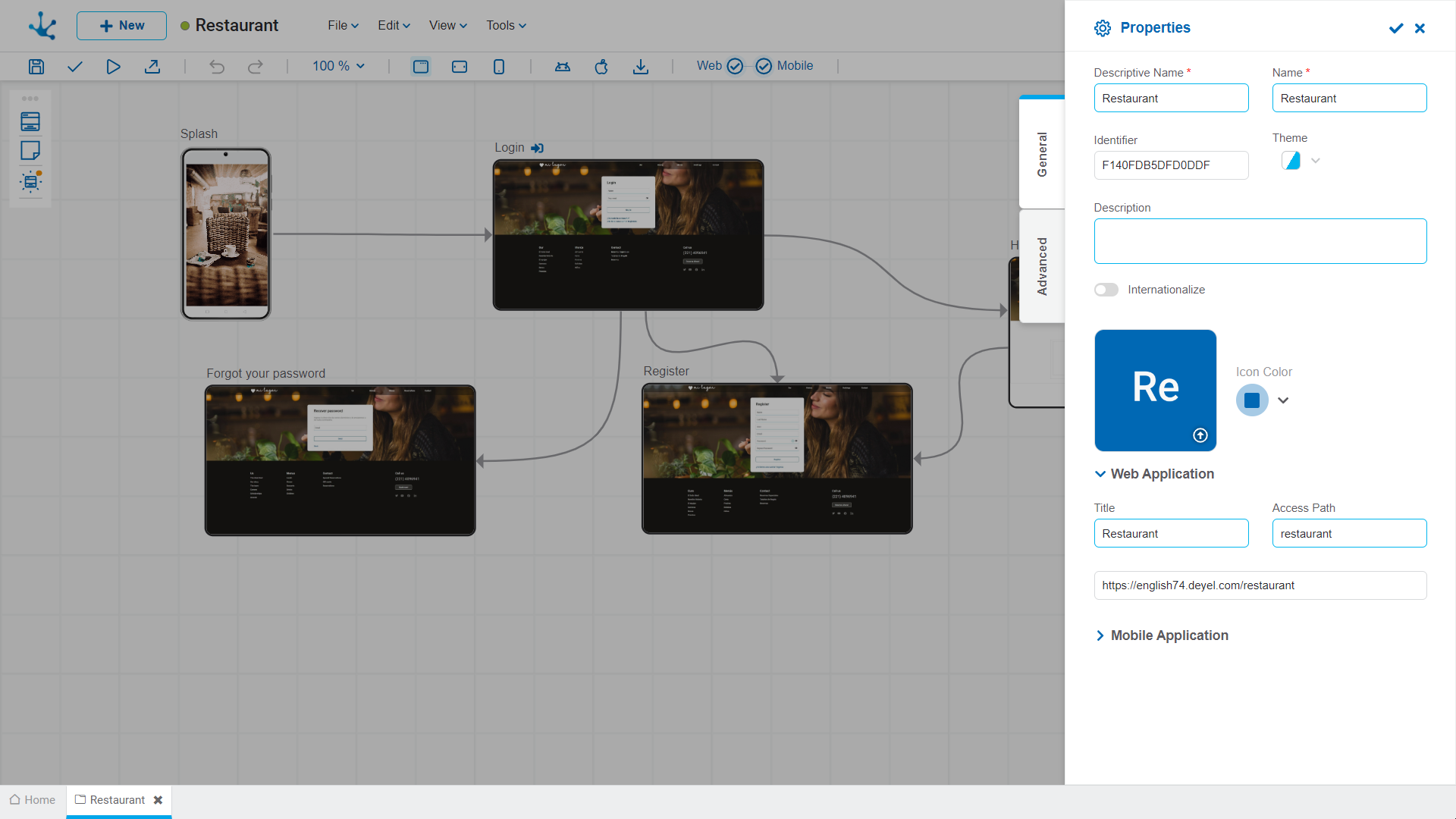Click the Download icon in toolbar
Image resolution: width=1456 pixels, height=819 pixels.
pyautogui.click(x=641, y=67)
